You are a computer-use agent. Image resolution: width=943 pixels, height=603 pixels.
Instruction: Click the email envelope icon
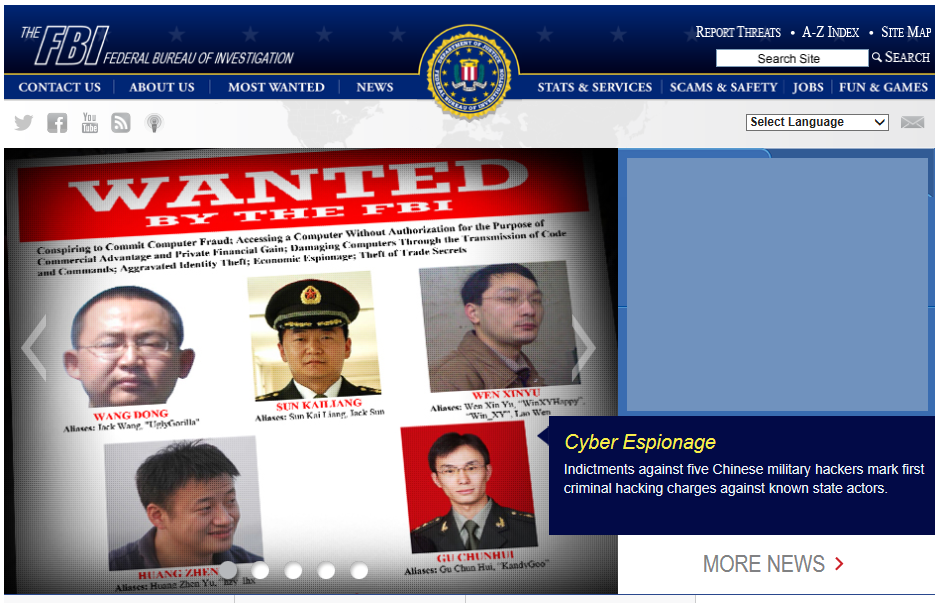[912, 123]
